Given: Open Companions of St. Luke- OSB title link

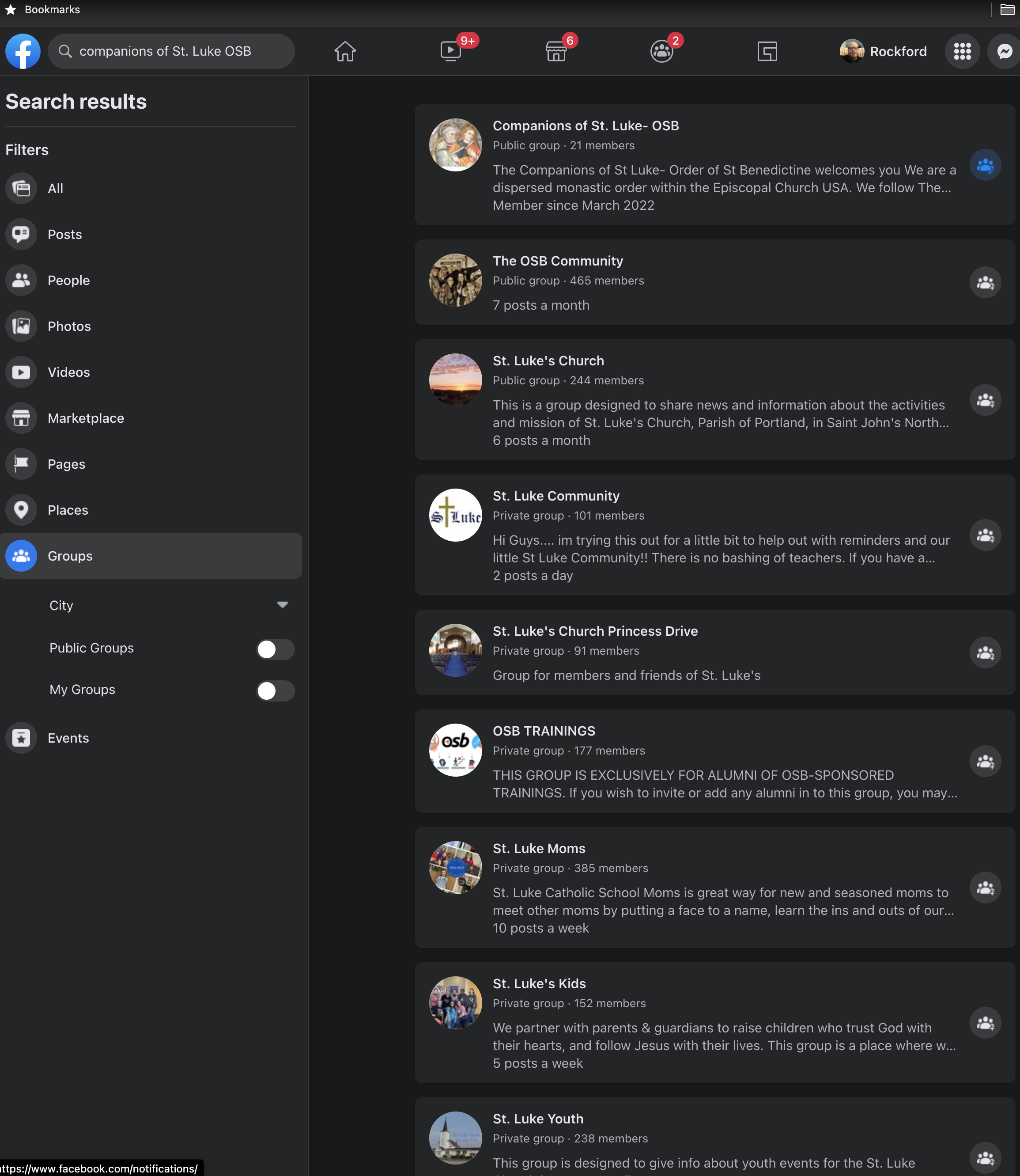Looking at the screenshot, I should pyautogui.click(x=586, y=126).
